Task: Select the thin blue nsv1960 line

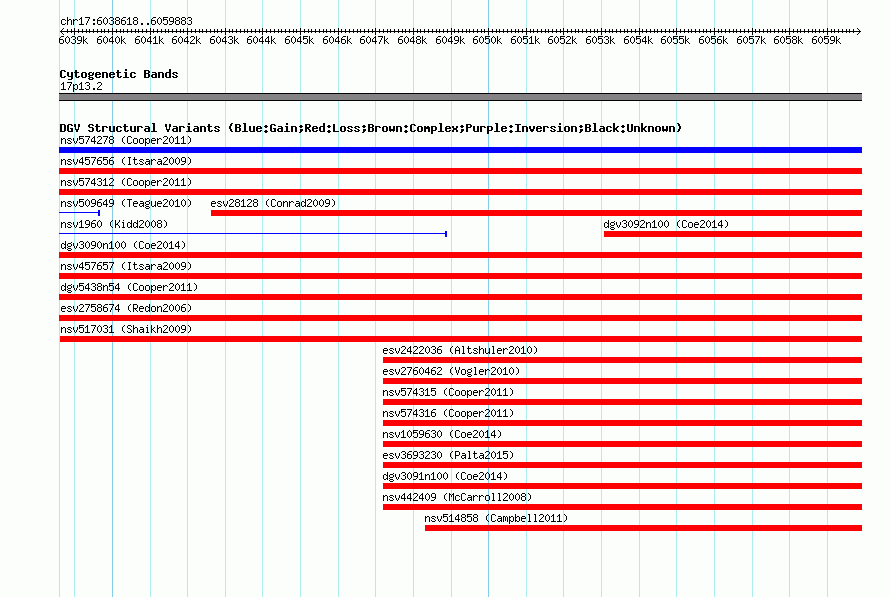Action: 253,234
